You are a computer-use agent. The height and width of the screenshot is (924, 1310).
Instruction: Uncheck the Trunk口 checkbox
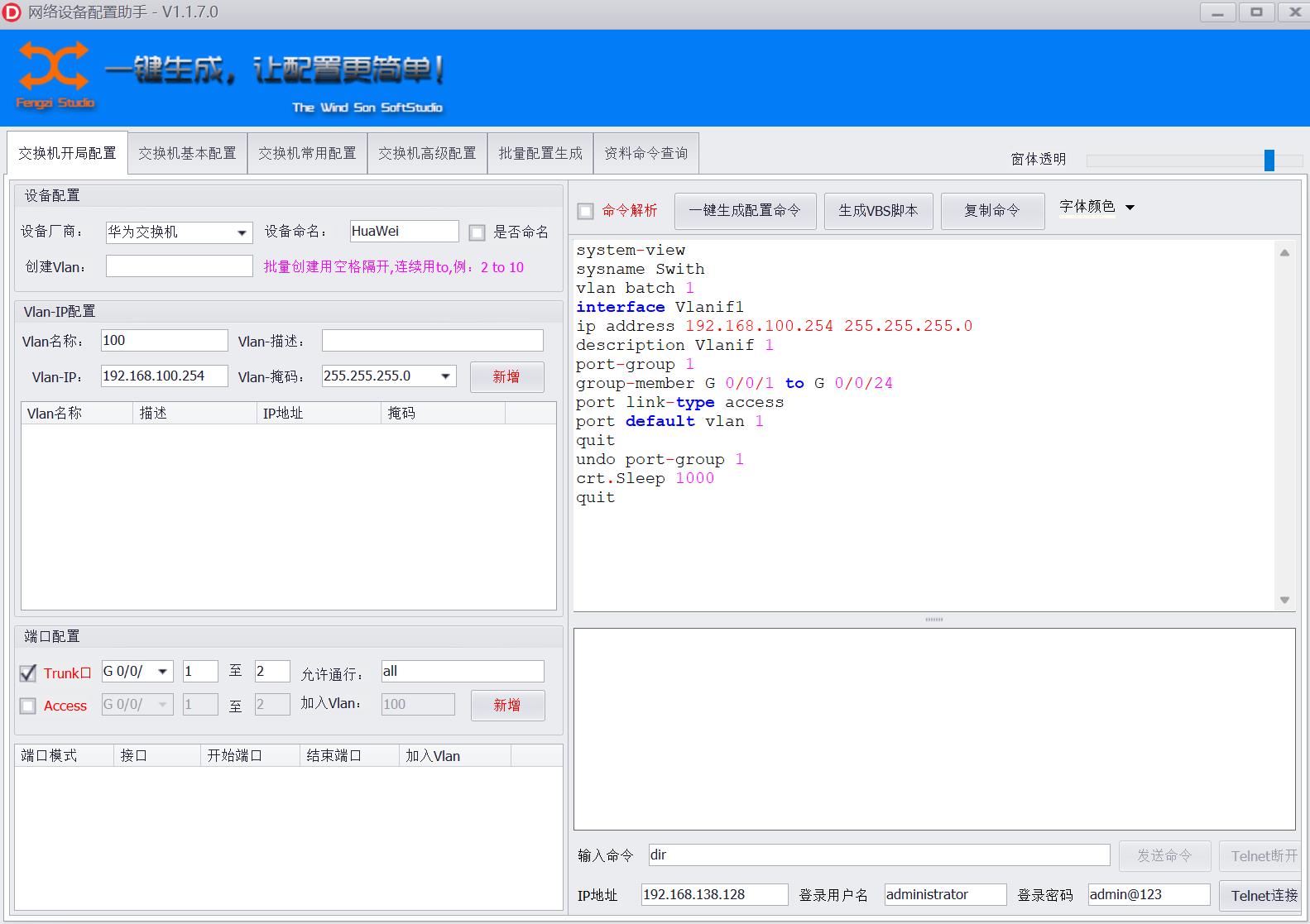(x=28, y=673)
